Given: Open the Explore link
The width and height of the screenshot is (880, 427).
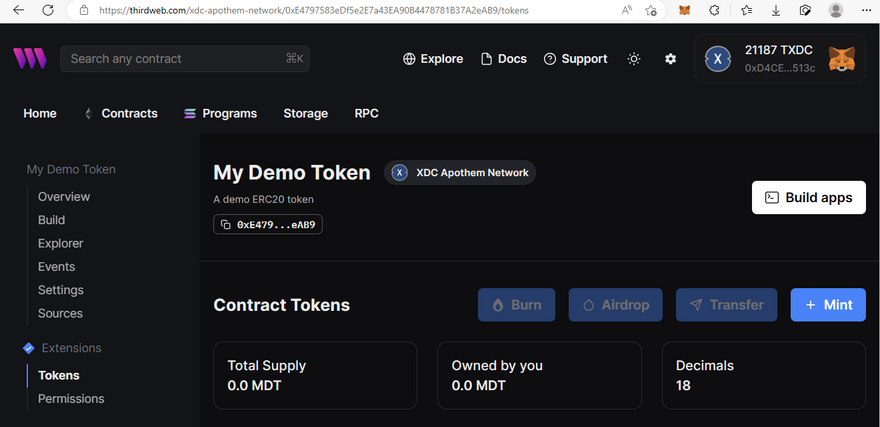Looking at the screenshot, I should click(x=433, y=59).
